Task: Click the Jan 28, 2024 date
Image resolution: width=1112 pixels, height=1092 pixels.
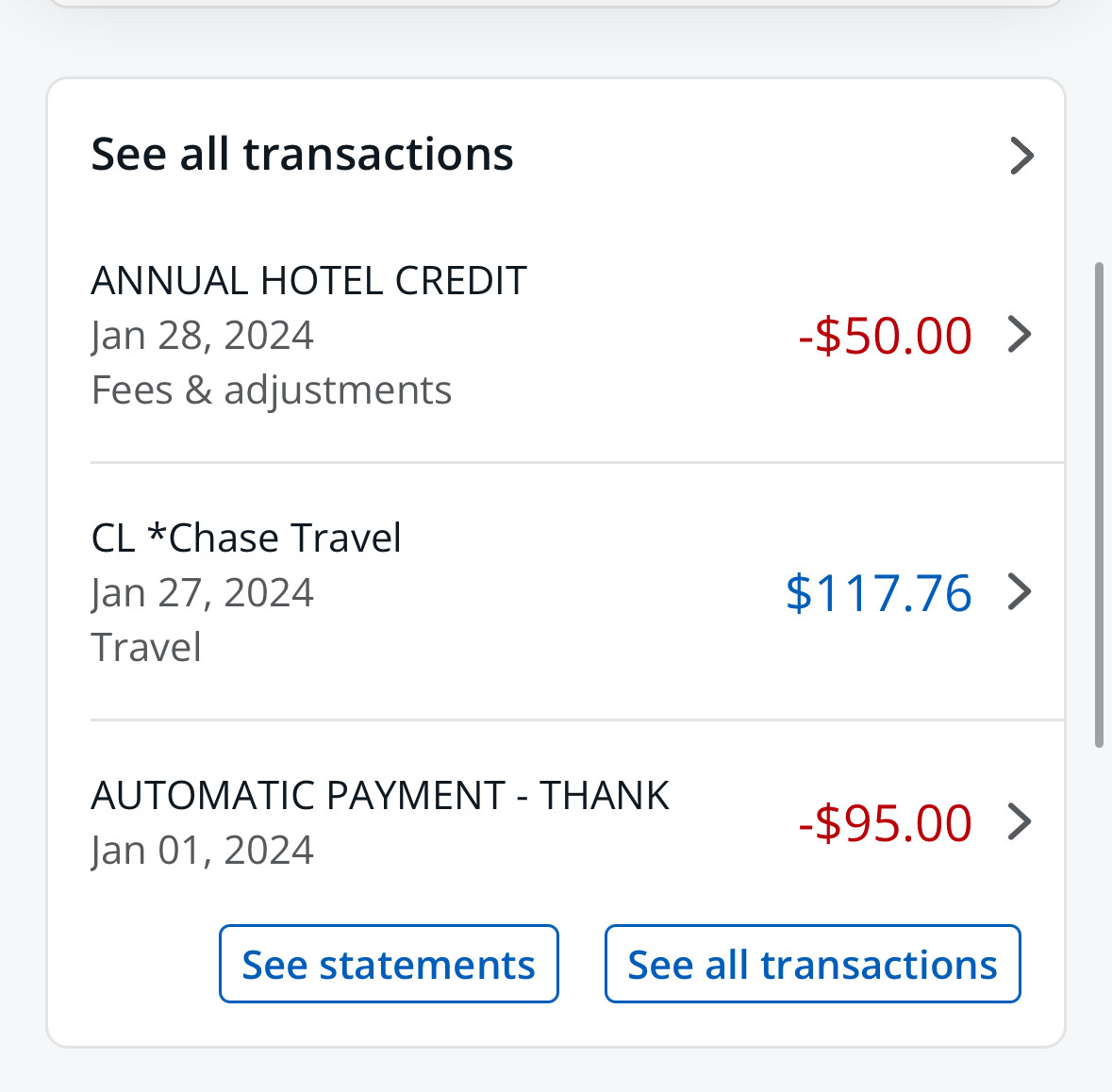Action: click(x=202, y=336)
